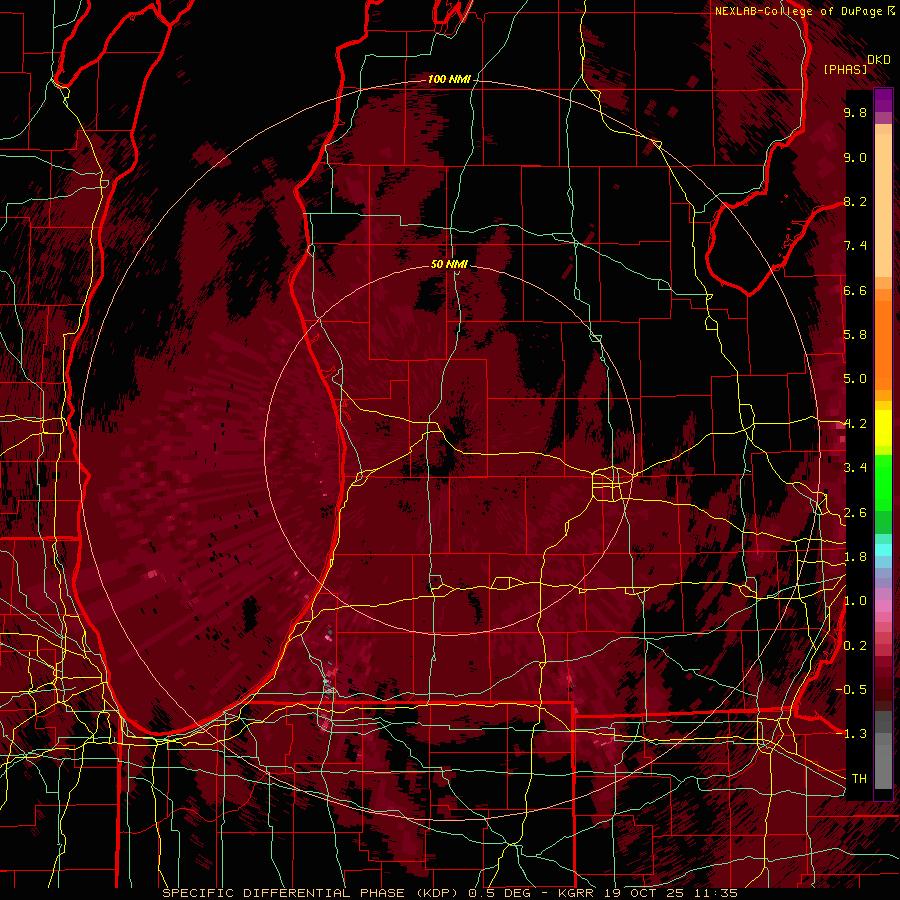
Task: Pick the light peach color bar segment
Action: 883,207
